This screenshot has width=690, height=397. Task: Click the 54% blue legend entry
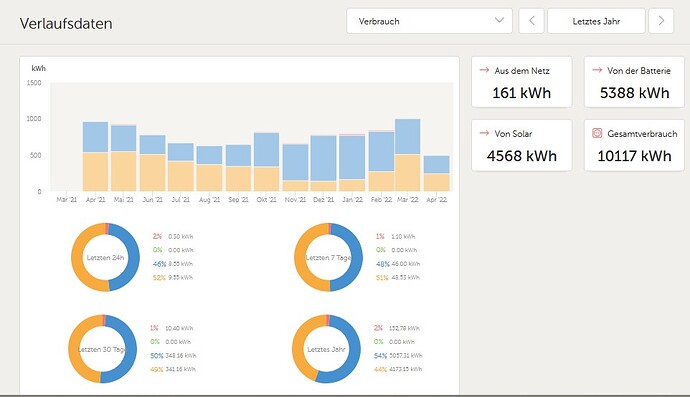(x=398, y=355)
